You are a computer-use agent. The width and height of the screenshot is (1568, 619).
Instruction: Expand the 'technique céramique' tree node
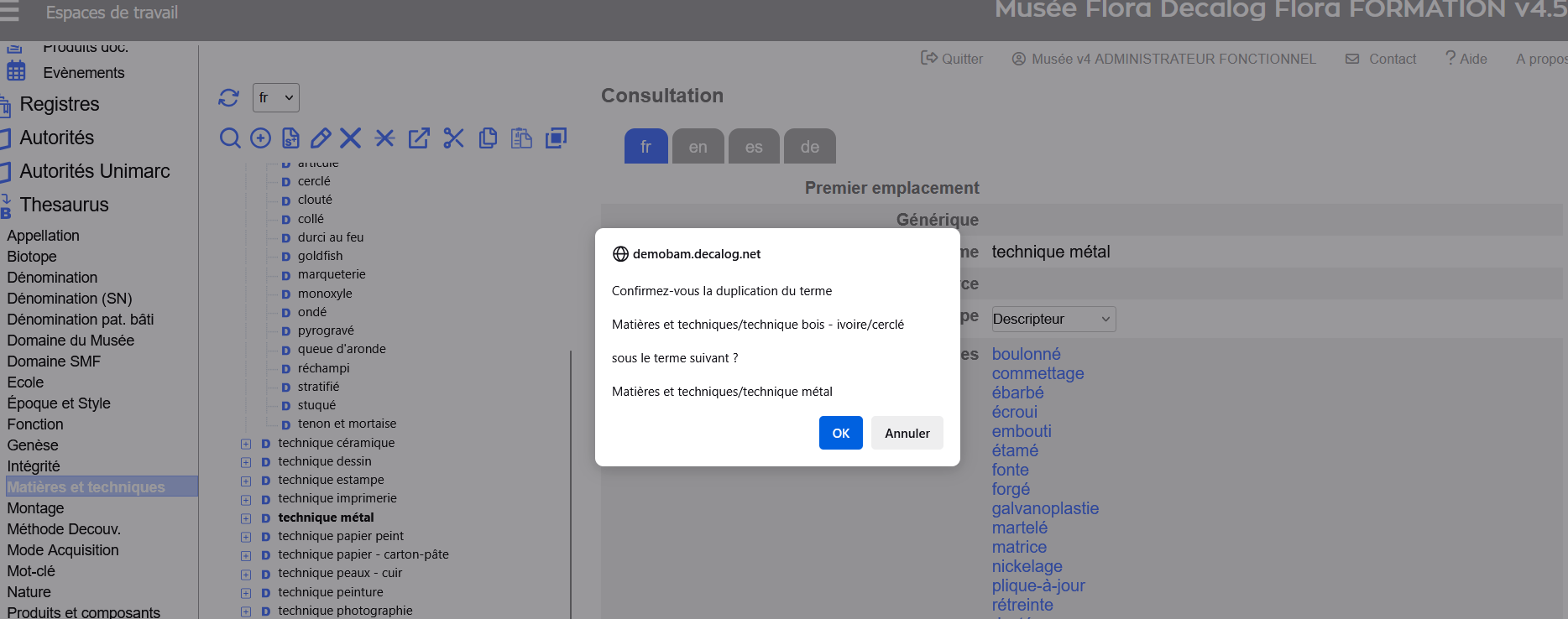coord(246,444)
